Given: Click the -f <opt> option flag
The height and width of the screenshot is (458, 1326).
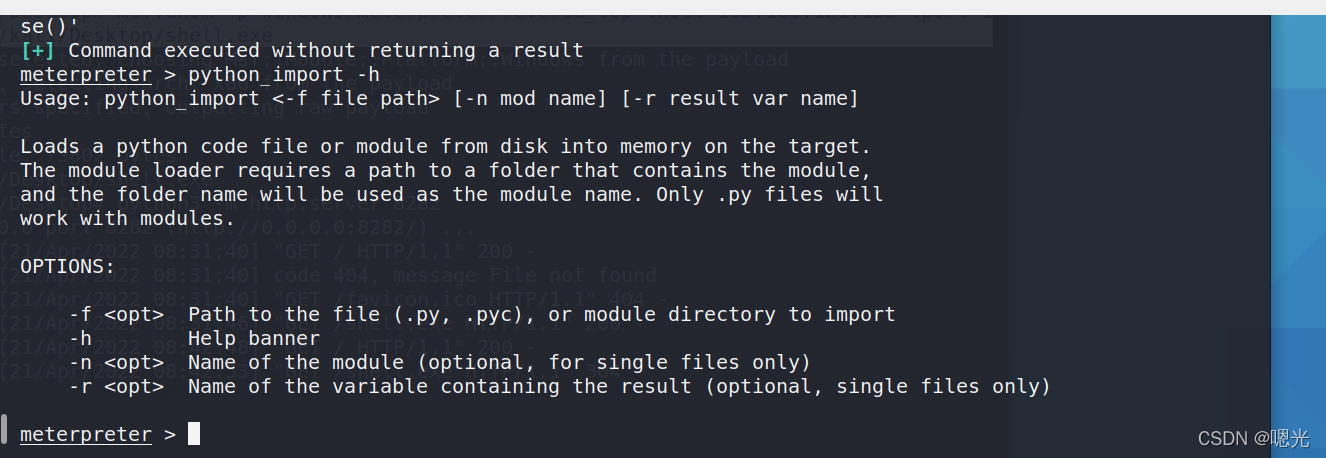Looking at the screenshot, I should [116, 315].
